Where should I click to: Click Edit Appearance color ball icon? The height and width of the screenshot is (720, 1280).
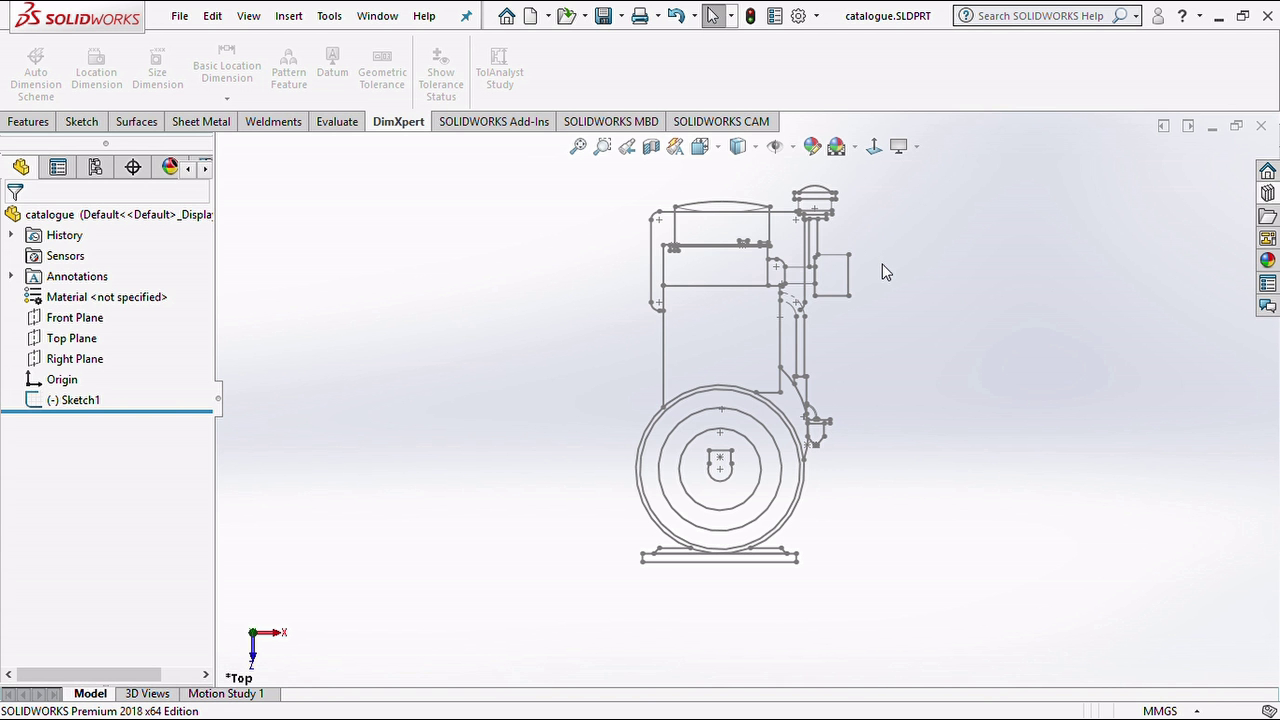click(812, 147)
